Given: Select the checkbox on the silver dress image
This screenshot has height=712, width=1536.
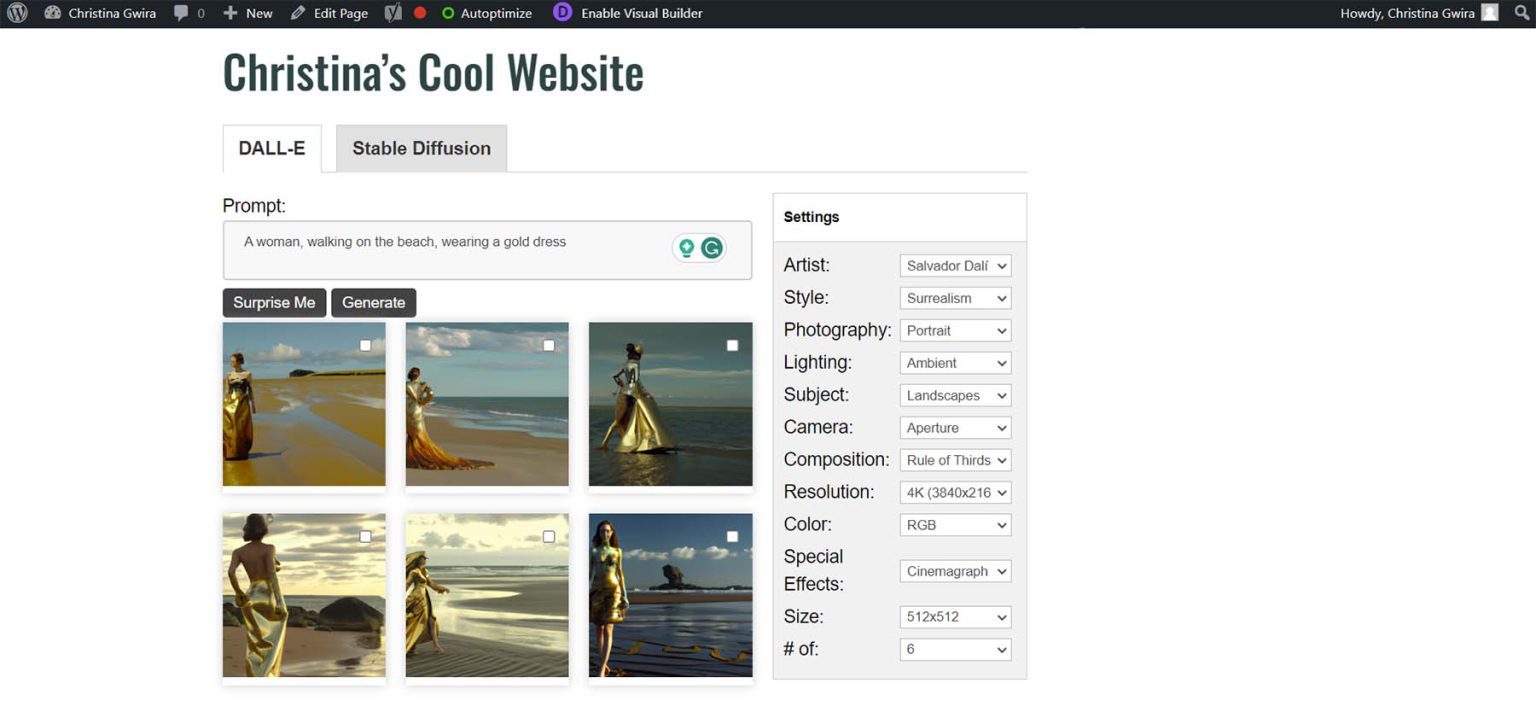Looking at the screenshot, I should click(731, 345).
